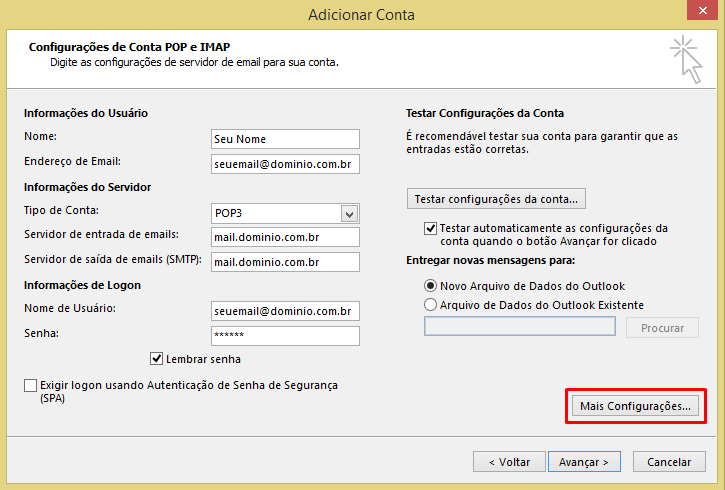Viewport: 725px width, 490px height.
Task: Return with the Voltar button
Action: pyautogui.click(x=509, y=462)
